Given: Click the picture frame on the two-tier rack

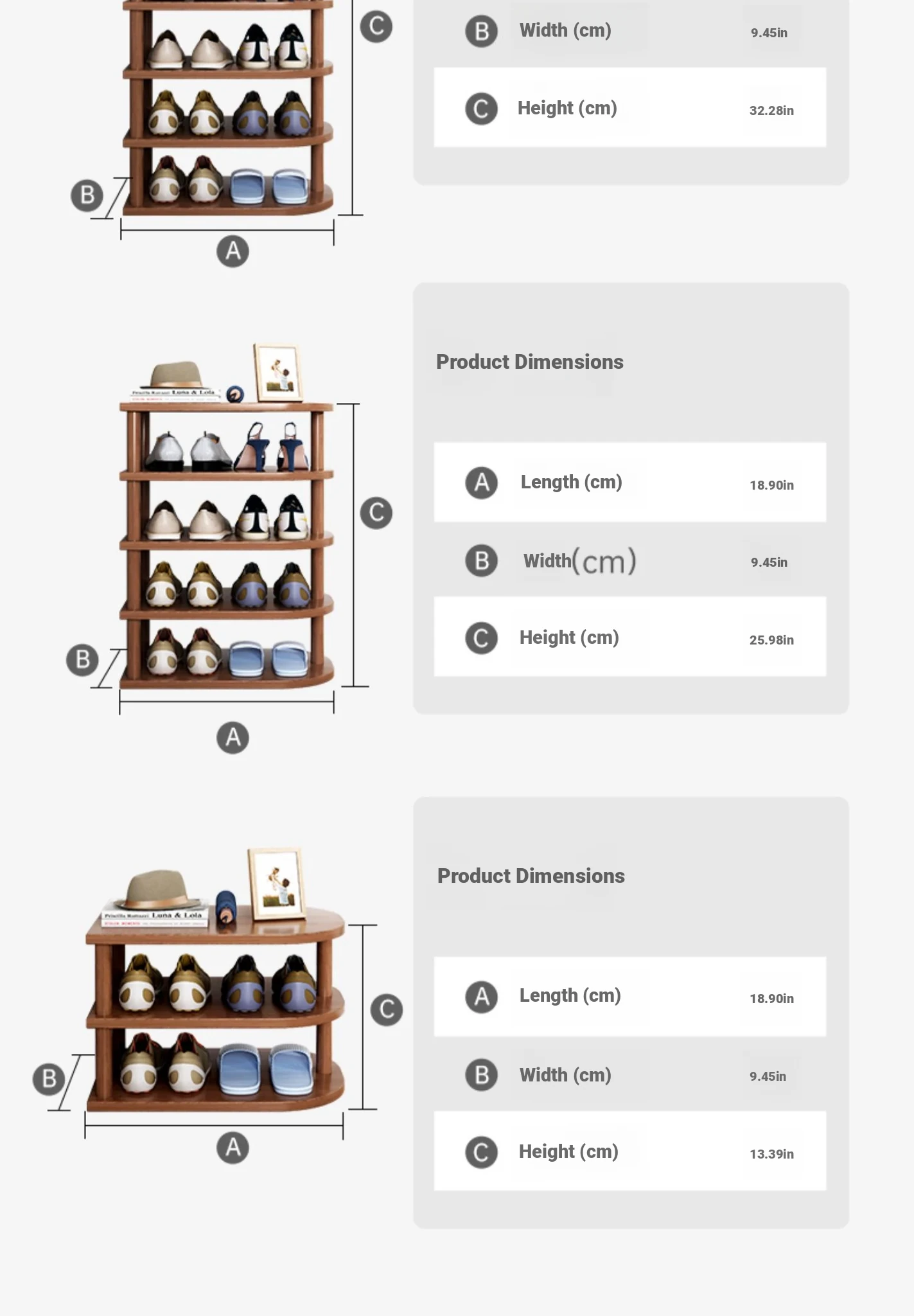Looking at the screenshot, I should (x=277, y=882).
